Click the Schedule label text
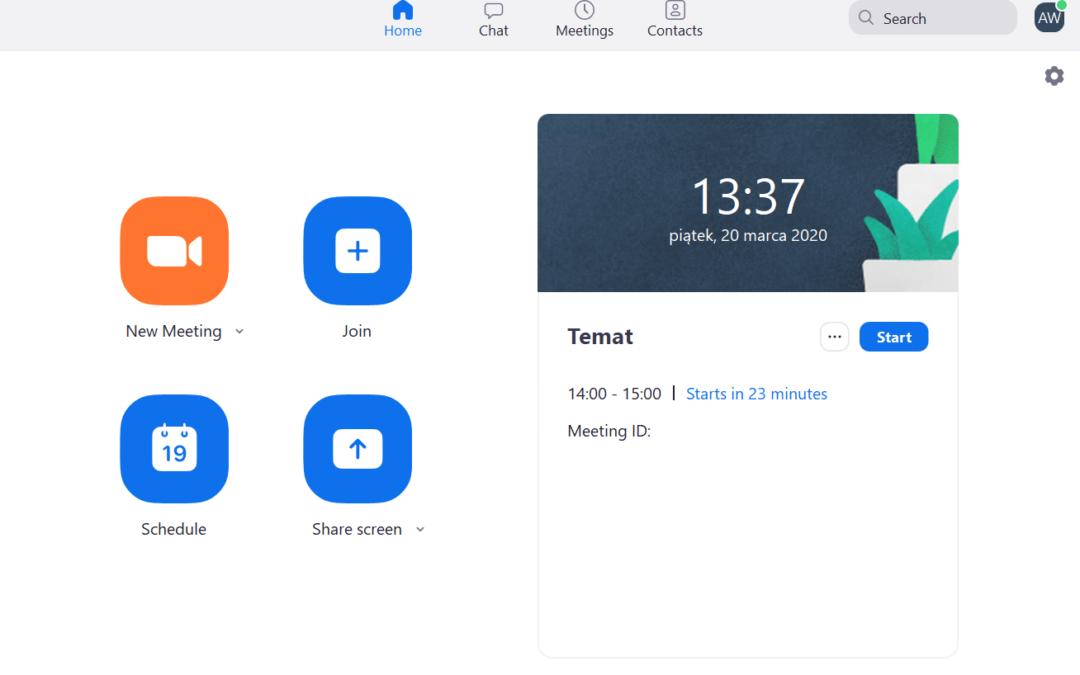 coord(174,529)
